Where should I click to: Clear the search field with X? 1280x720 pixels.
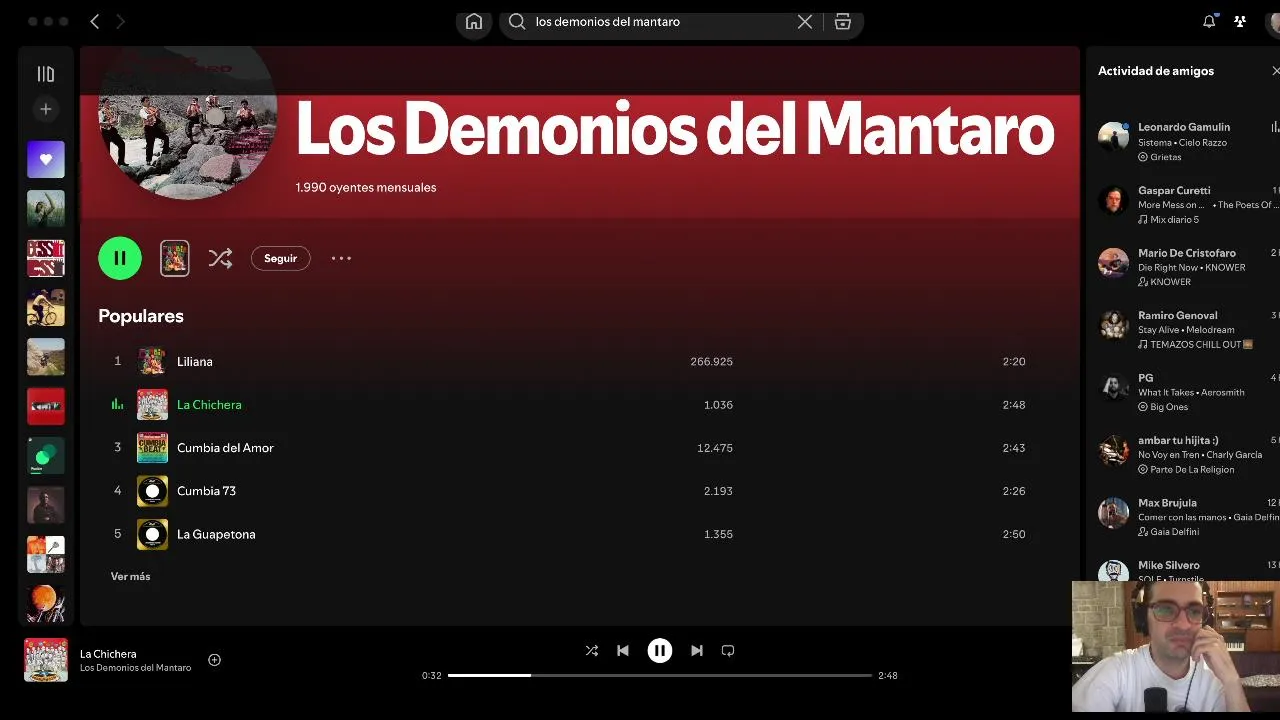[805, 21]
